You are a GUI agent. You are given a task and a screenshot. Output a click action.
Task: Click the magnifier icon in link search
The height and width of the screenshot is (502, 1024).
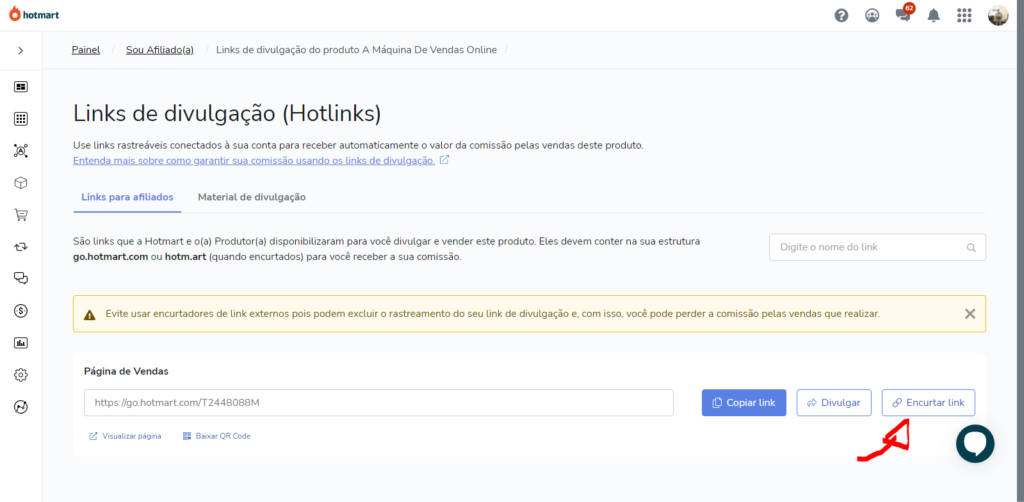click(x=971, y=248)
